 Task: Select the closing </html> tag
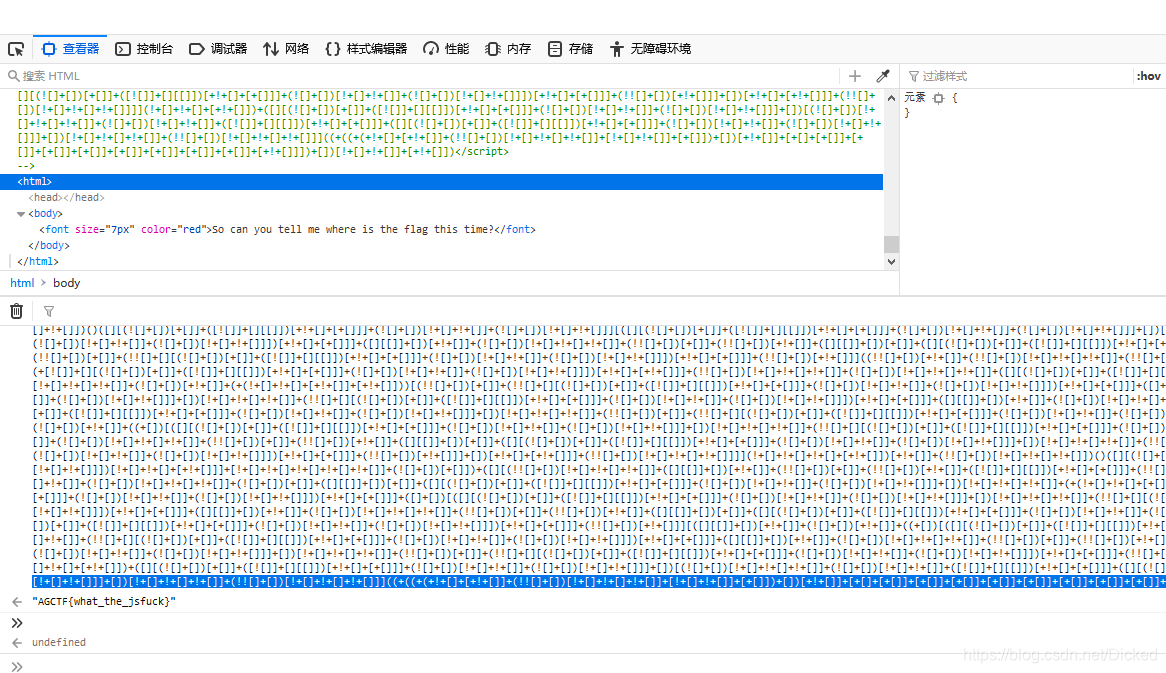(38, 262)
